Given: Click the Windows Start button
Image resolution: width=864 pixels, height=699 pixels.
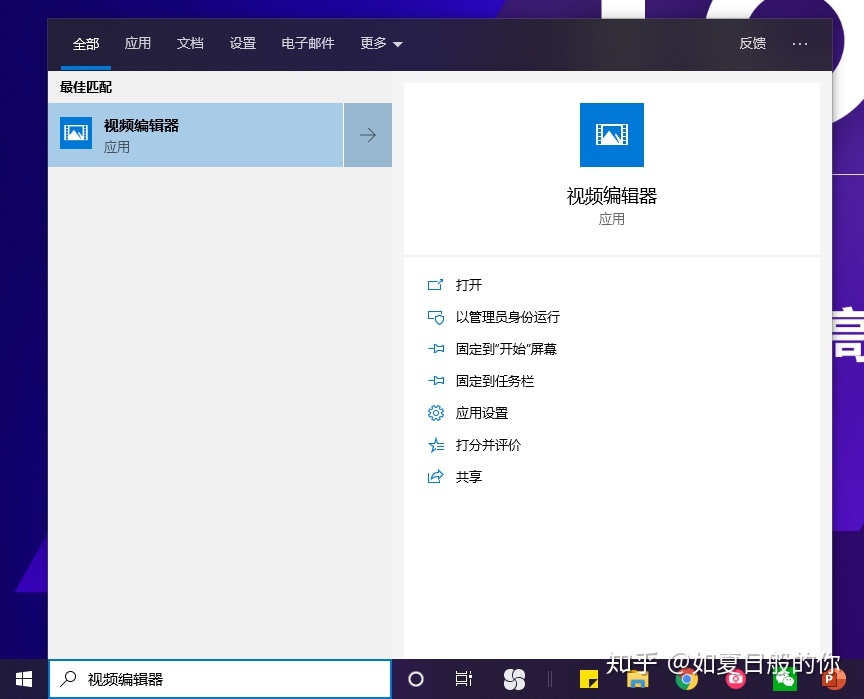Looking at the screenshot, I should 24,679.
